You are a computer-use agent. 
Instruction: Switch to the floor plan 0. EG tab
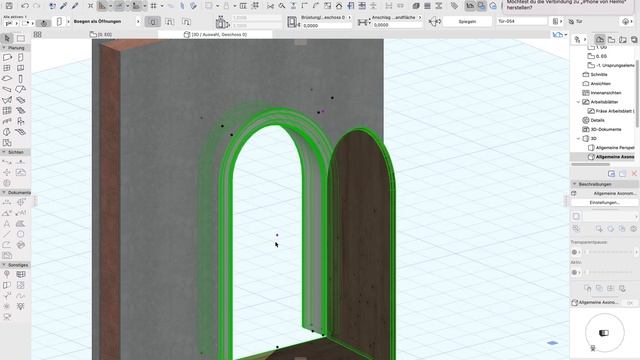(x=100, y=35)
